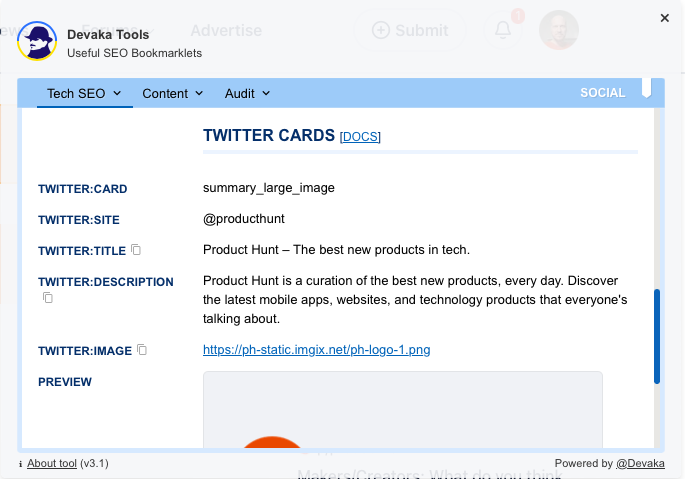Copy the TWITTER:IMAGE value
The width and height of the screenshot is (685, 479).
[x=142, y=350]
